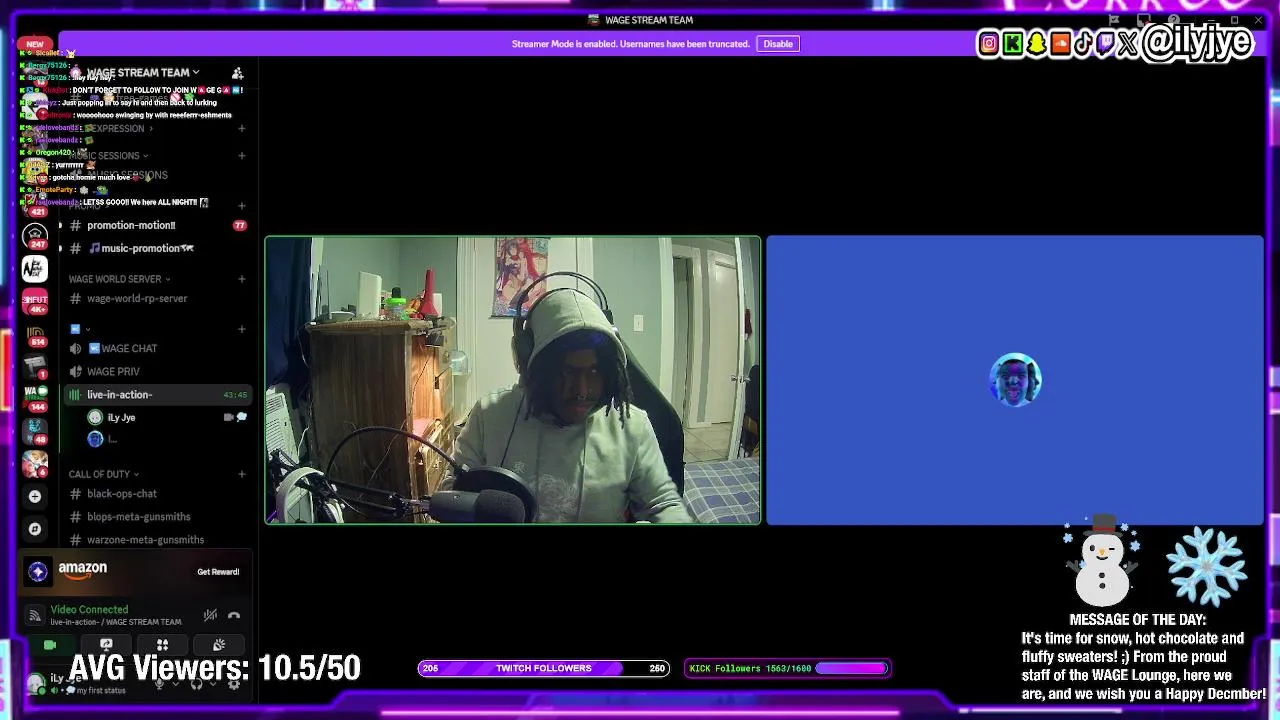The height and width of the screenshot is (720, 1280).
Task: Open microphone input options arrow
Action: 174,684
